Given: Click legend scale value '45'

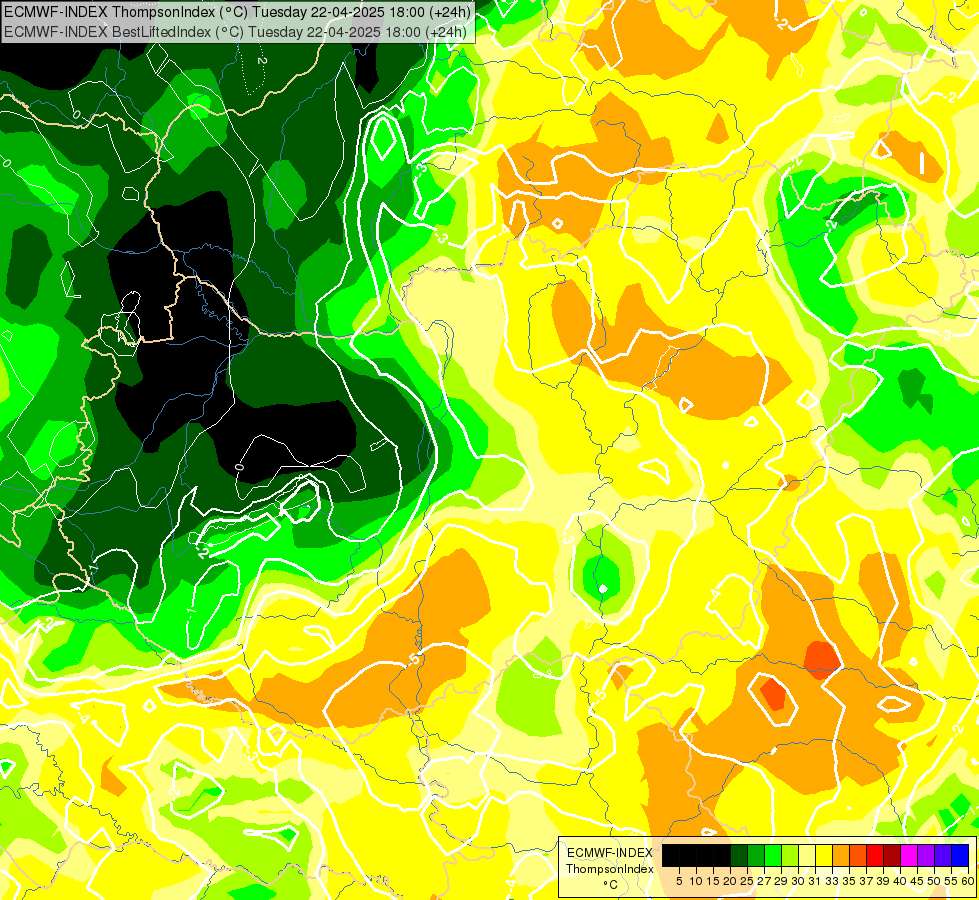Looking at the screenshot, I should (x=917, y=881).
